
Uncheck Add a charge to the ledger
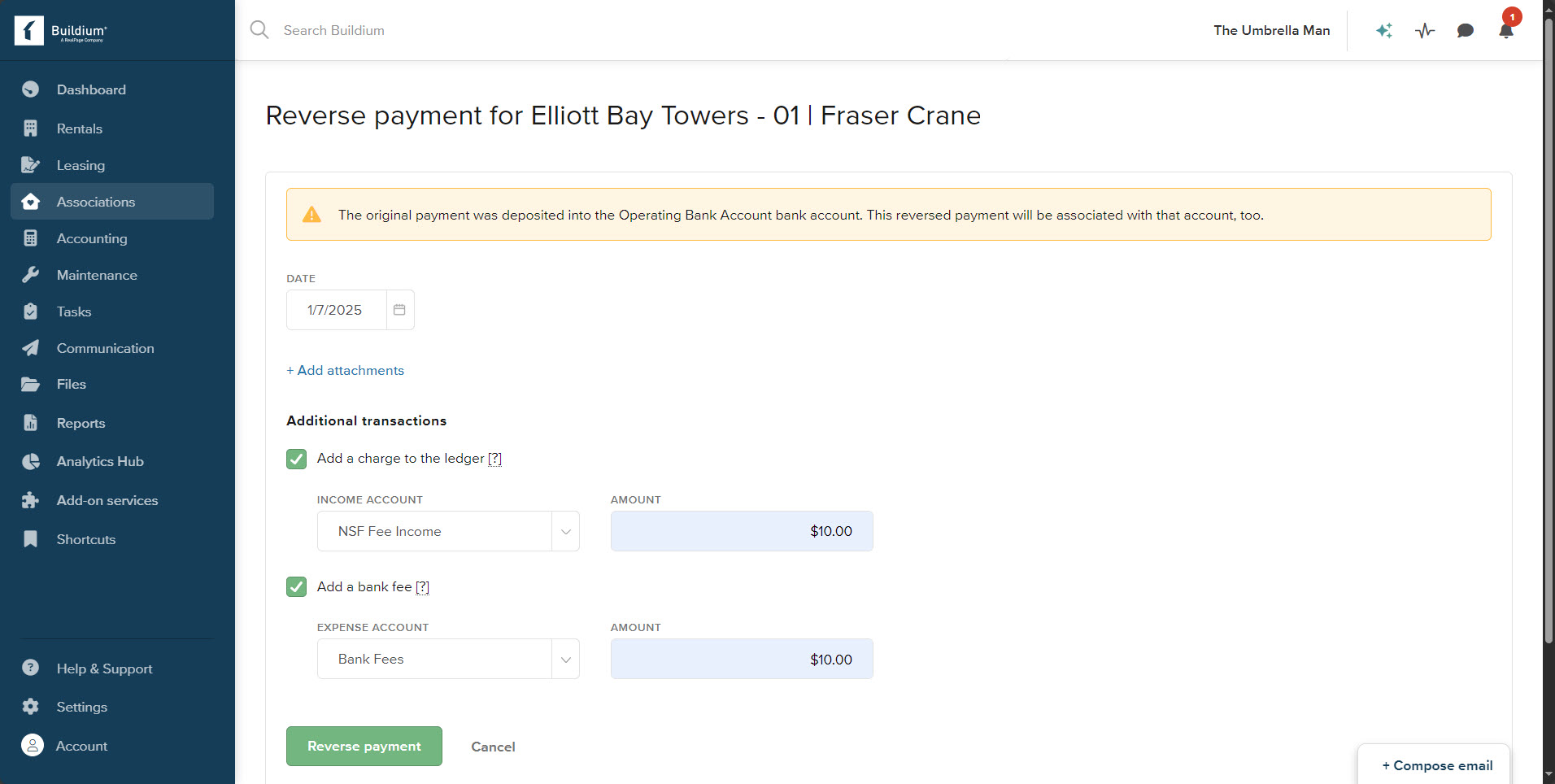click(296, 459)
